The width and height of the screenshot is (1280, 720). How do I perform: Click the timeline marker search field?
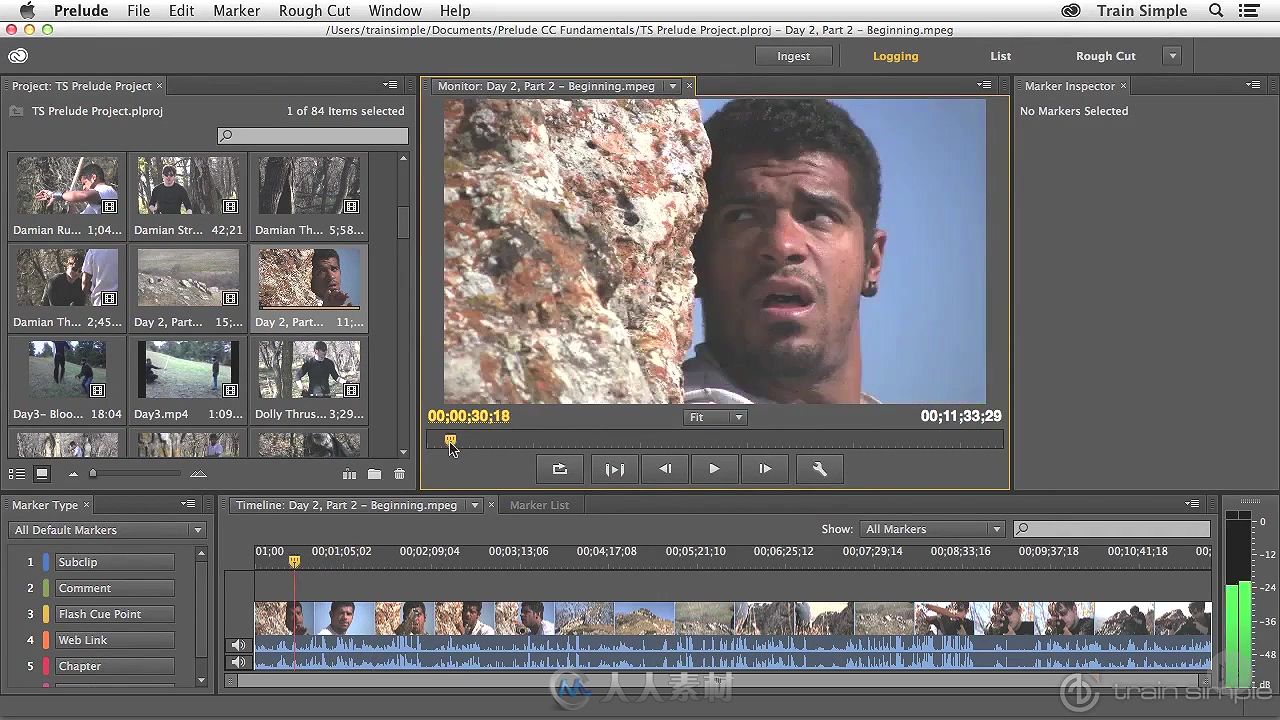point(1112,529)
